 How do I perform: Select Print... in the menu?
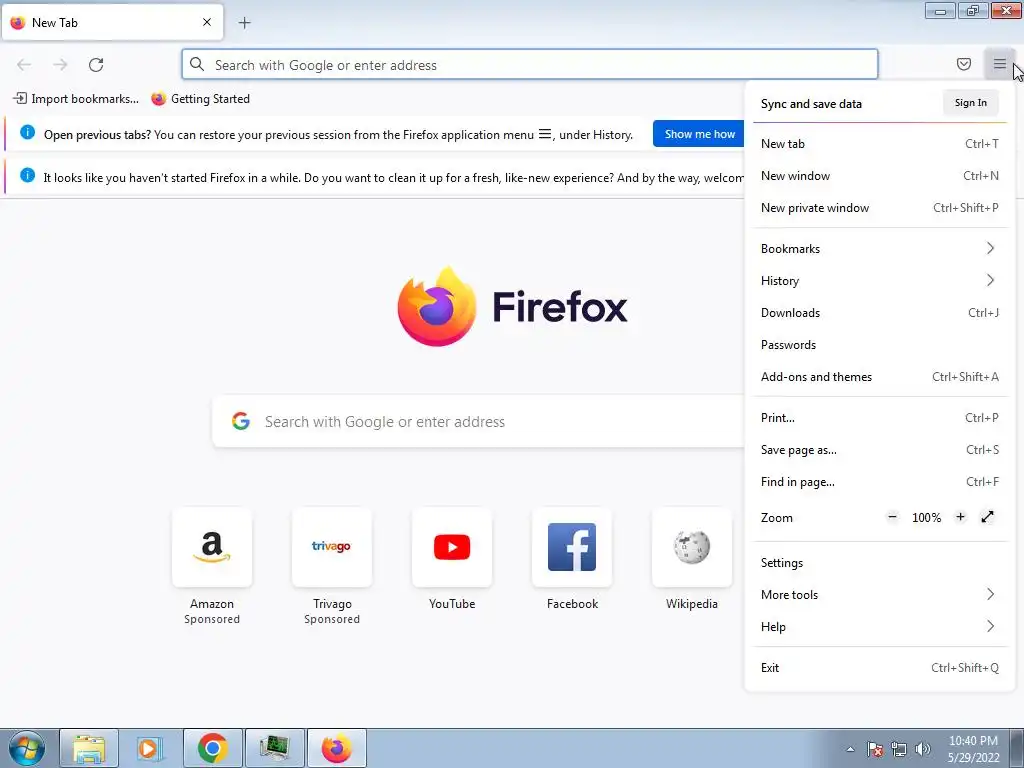[x=880, y=418]
